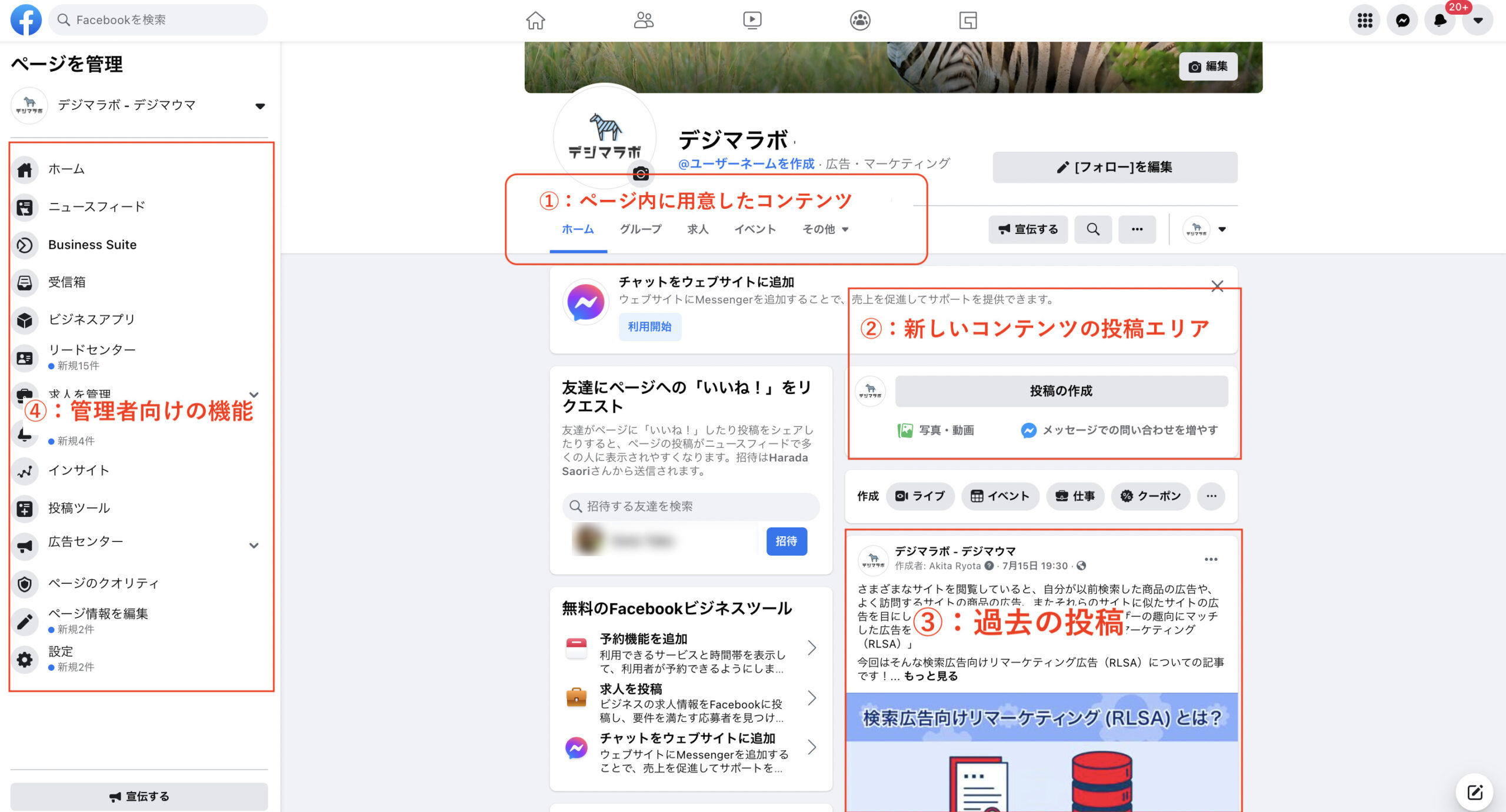The image size is (1506, 812).
Task: Expand the その他 tab dropdown
Action: click(x=825, y=229)
